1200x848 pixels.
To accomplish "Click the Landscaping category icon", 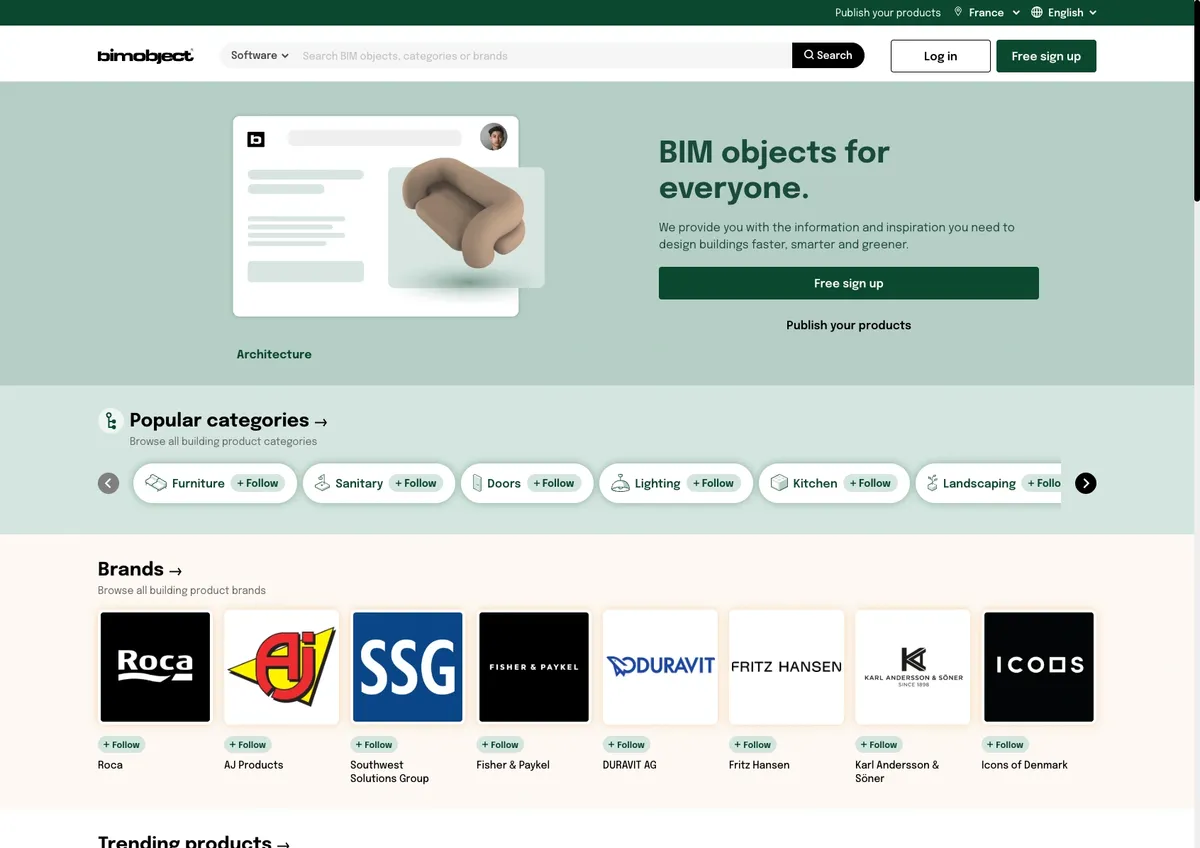I will coord(932,483).
